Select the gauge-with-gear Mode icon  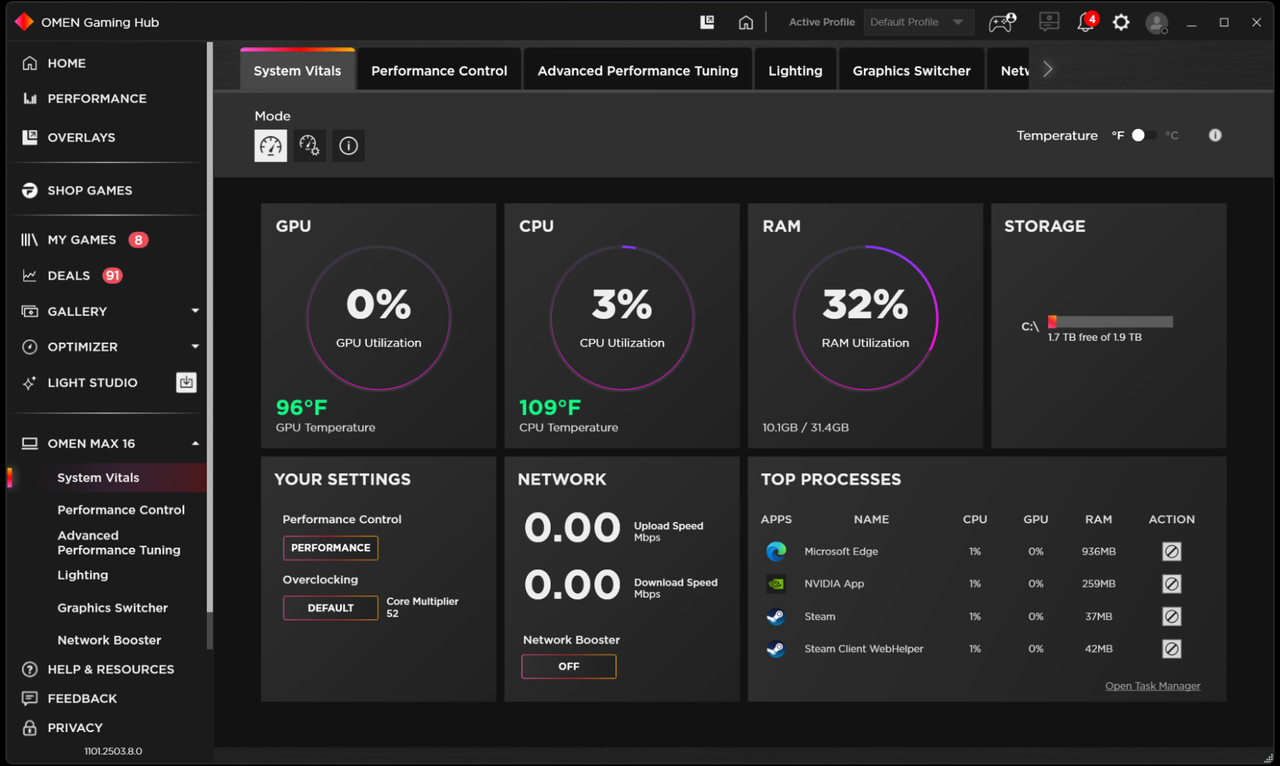pyautogui.click(x=309, y=146)
